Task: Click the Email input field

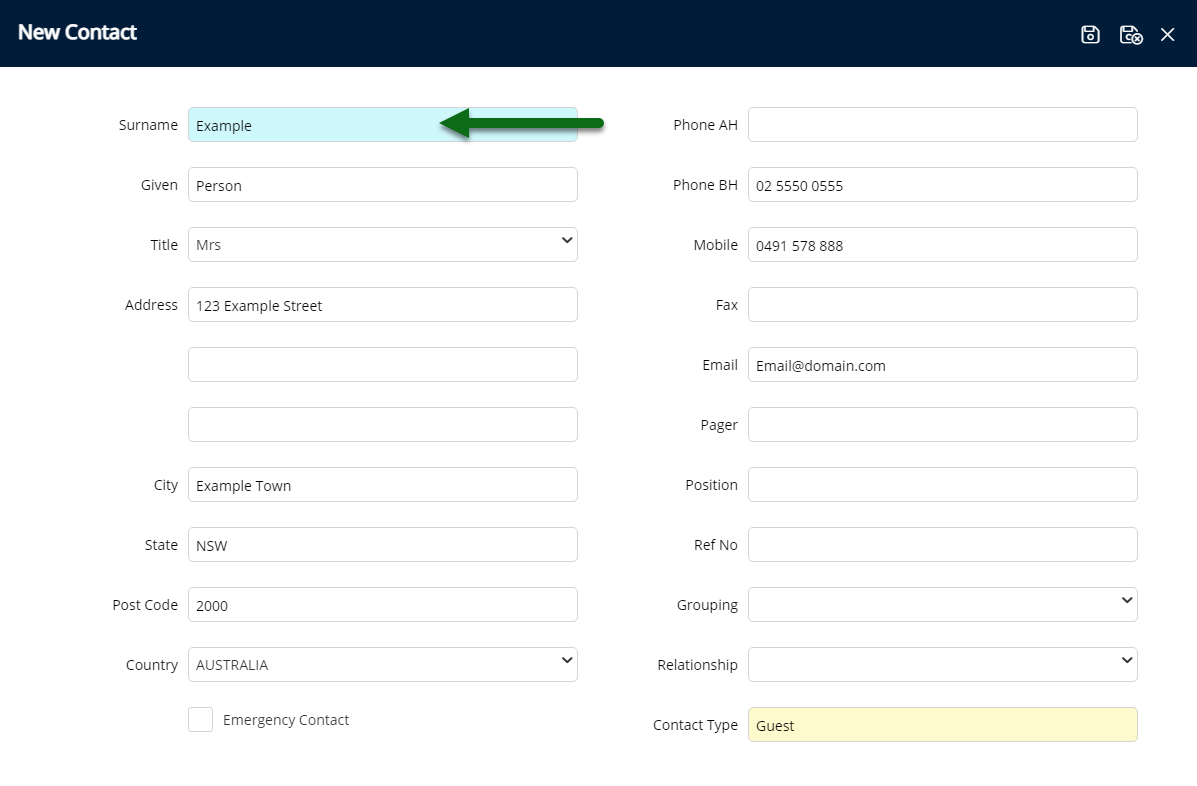Action: [x=942, y=365]
